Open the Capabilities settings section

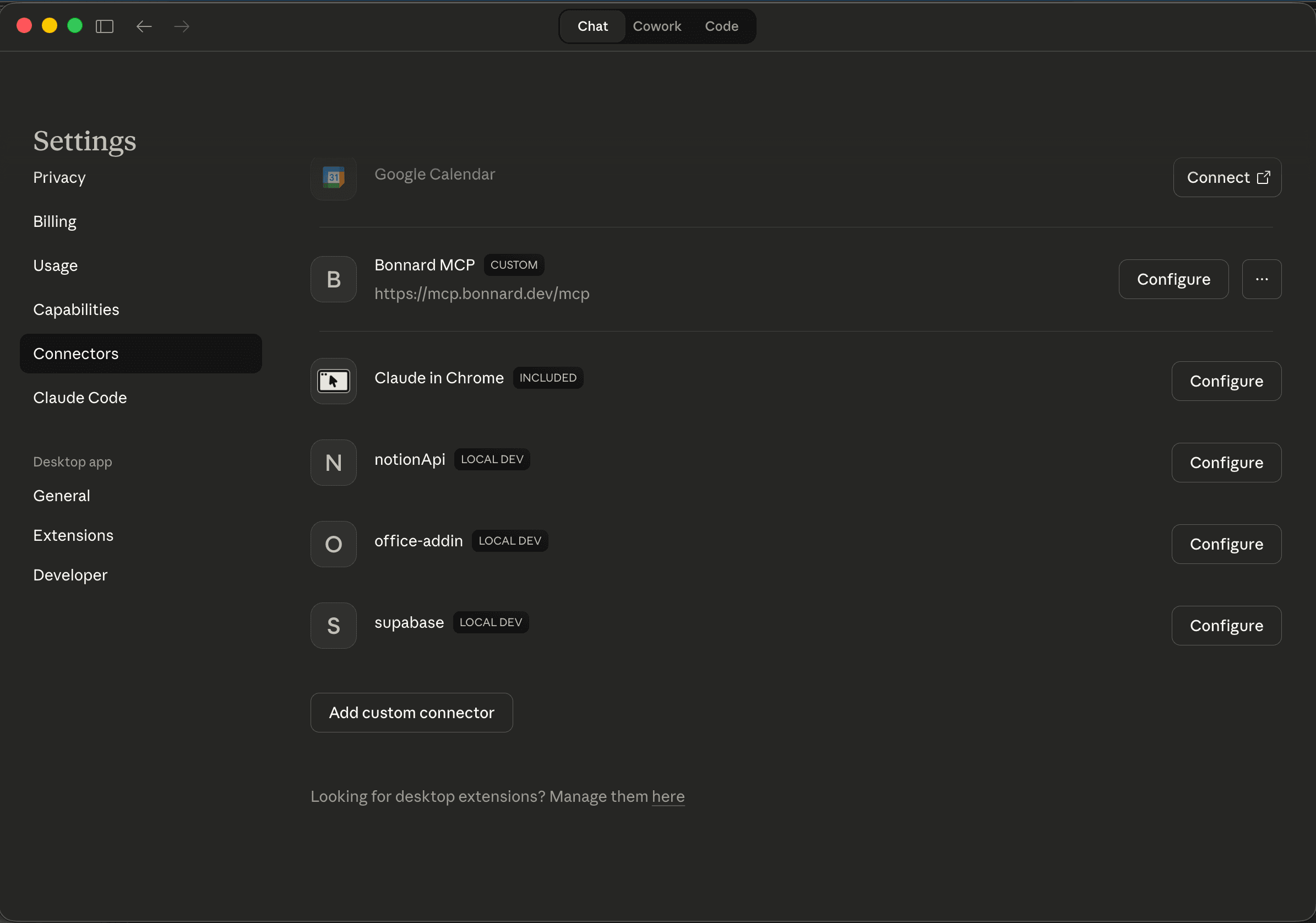coord(75,309)
